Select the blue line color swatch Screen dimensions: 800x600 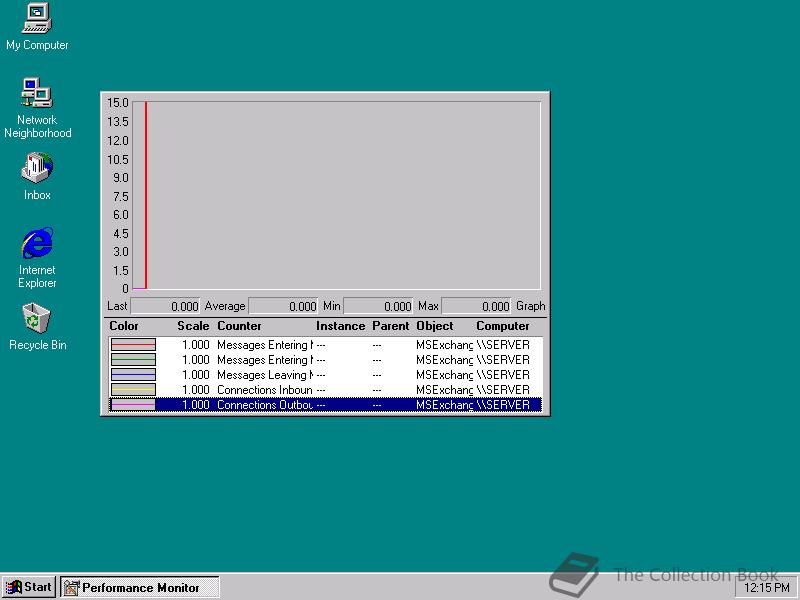[133, 374]
